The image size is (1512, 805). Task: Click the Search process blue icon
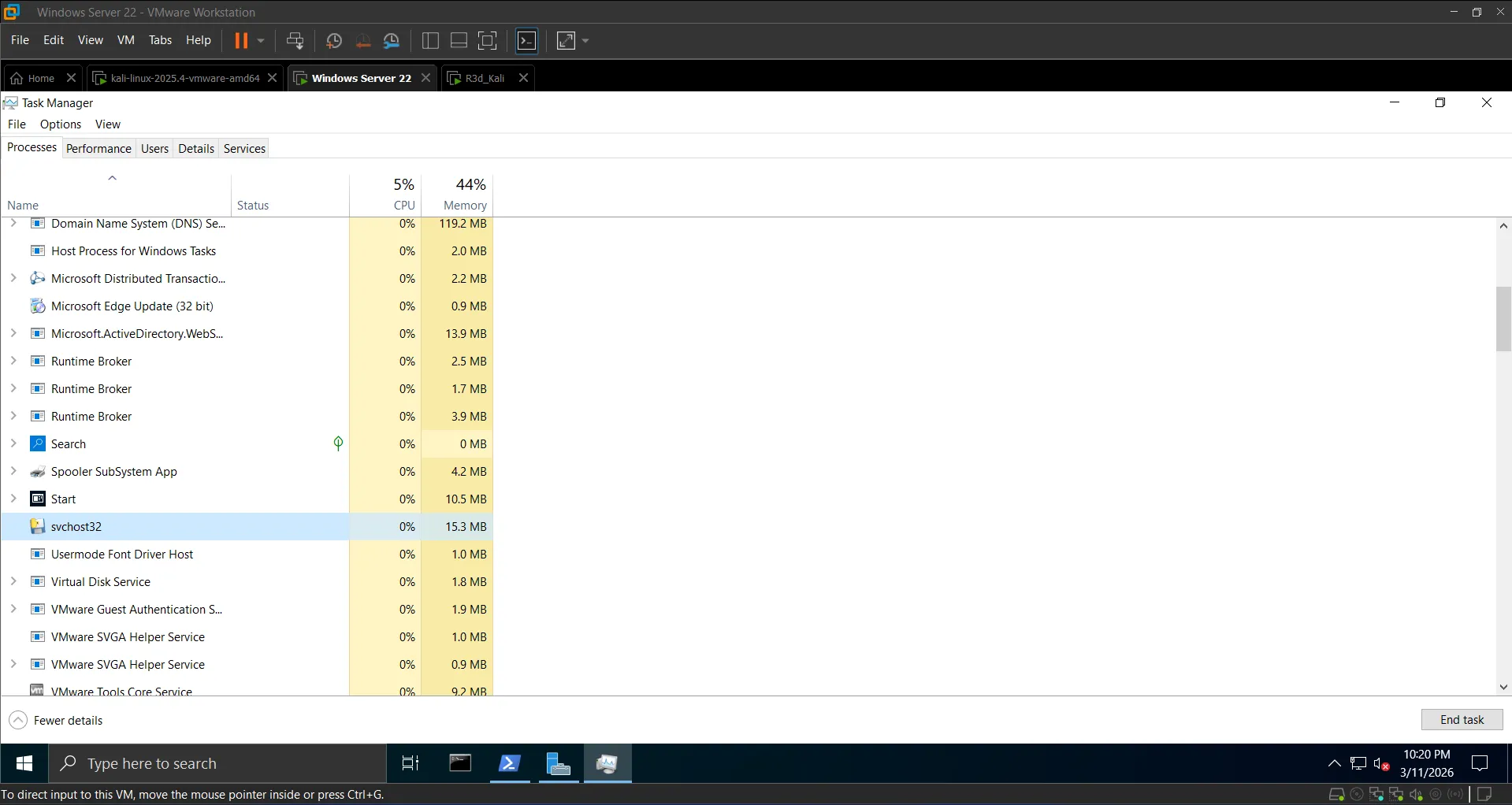[x=37, y=443]
